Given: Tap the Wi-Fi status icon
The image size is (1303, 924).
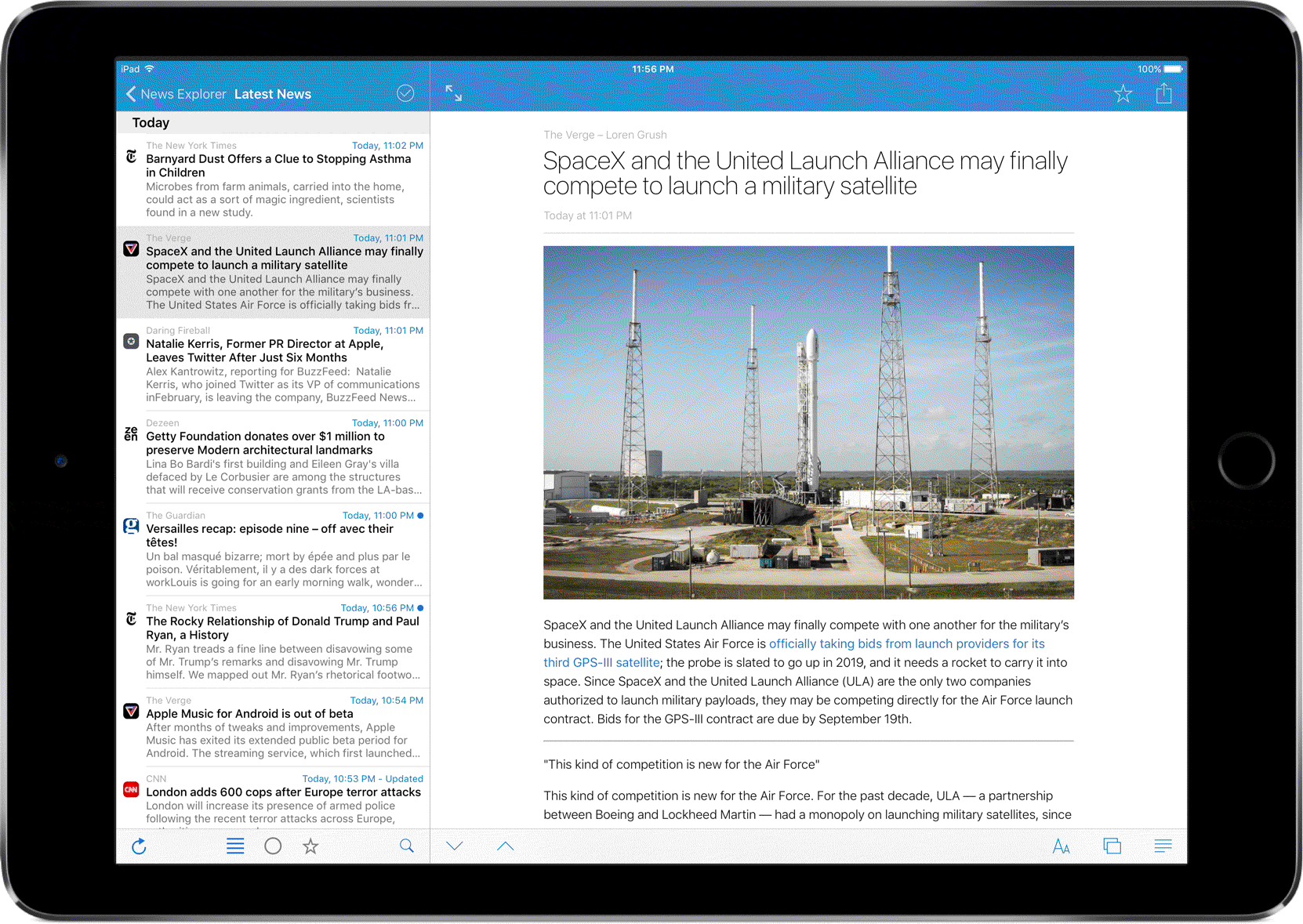Looking at the screenshot, I should click(149, 69).
